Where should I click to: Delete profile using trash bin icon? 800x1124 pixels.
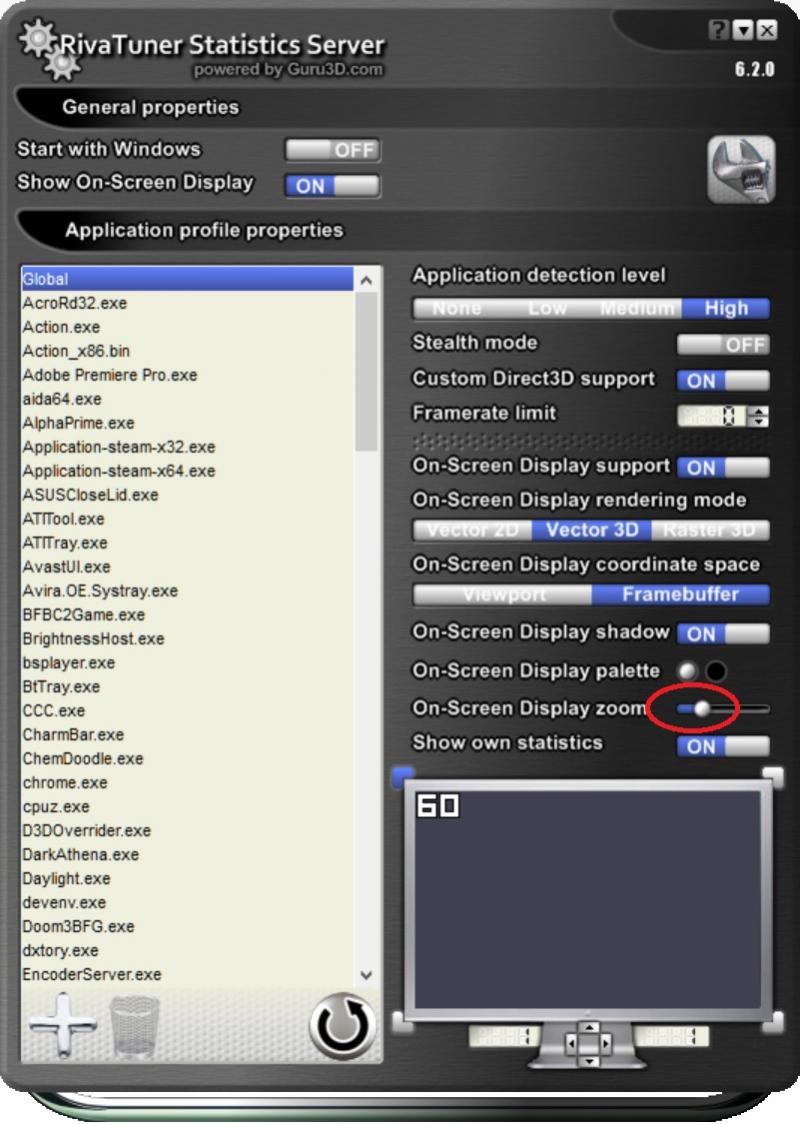point(134,1027)
